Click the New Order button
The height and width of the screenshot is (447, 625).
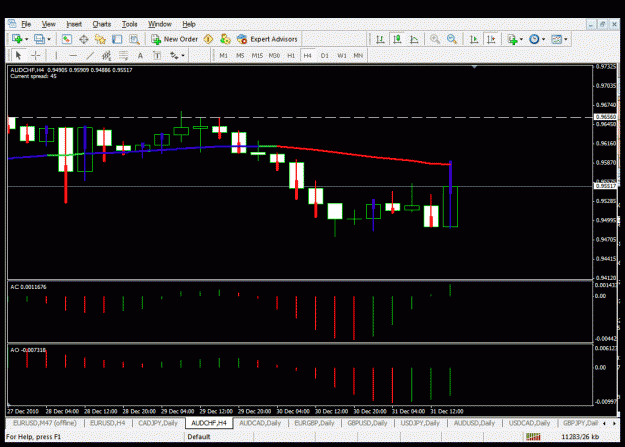click(x=174, y=39)
